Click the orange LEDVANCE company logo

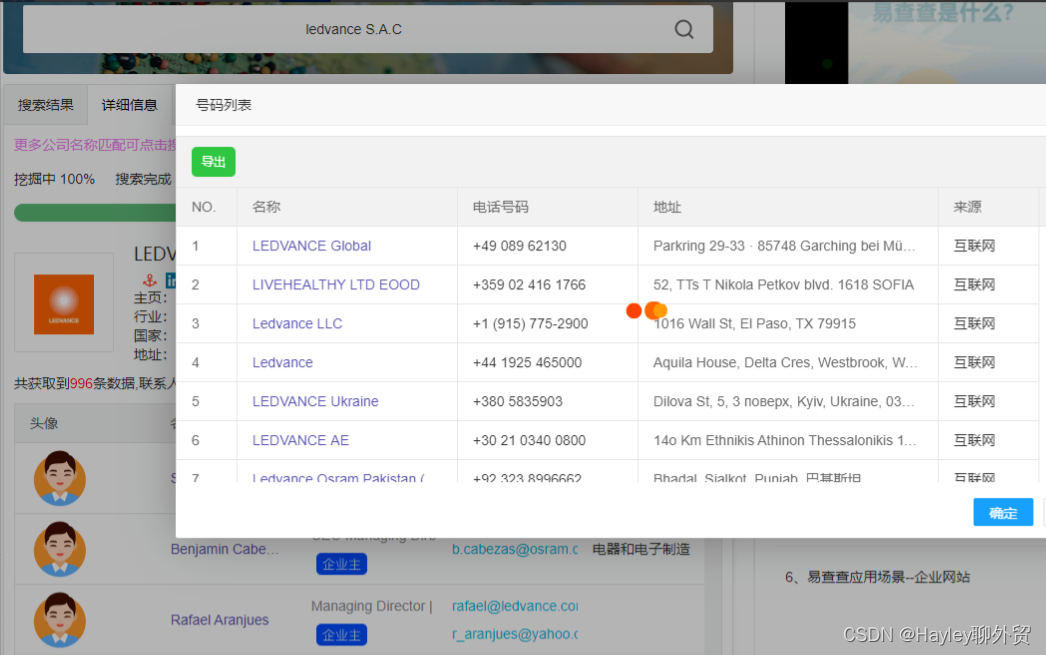pos(63,304)
